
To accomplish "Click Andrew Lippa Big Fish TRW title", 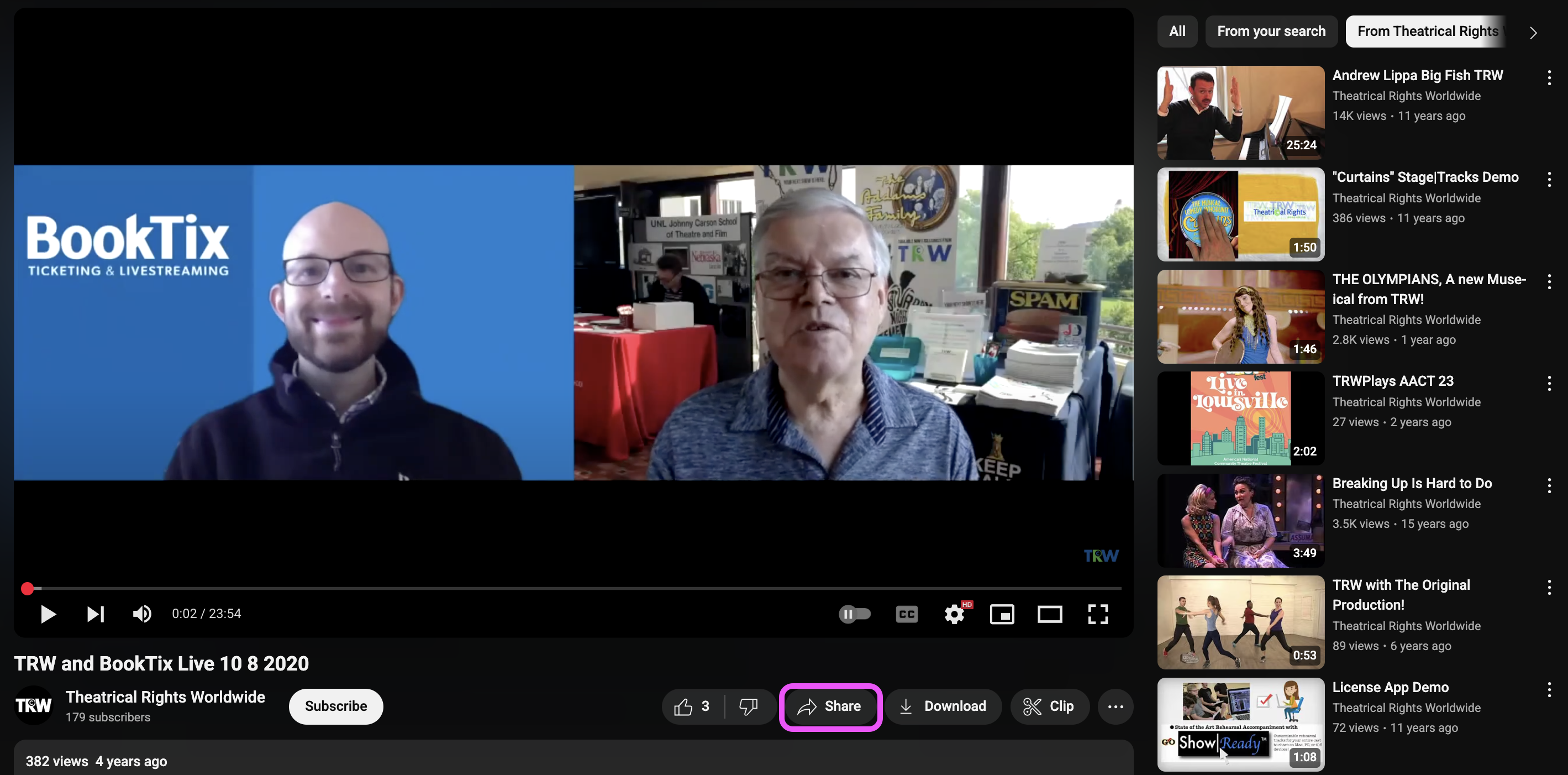I will tap(1418, 76).
